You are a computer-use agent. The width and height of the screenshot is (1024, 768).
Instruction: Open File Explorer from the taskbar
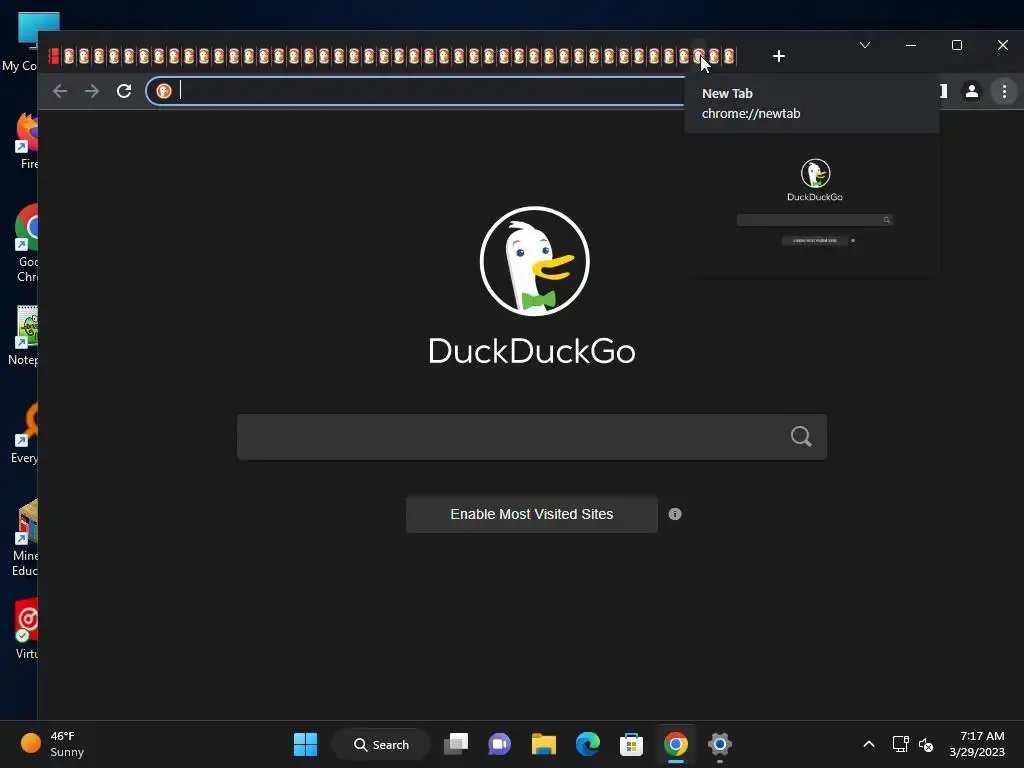coord(543,744)
